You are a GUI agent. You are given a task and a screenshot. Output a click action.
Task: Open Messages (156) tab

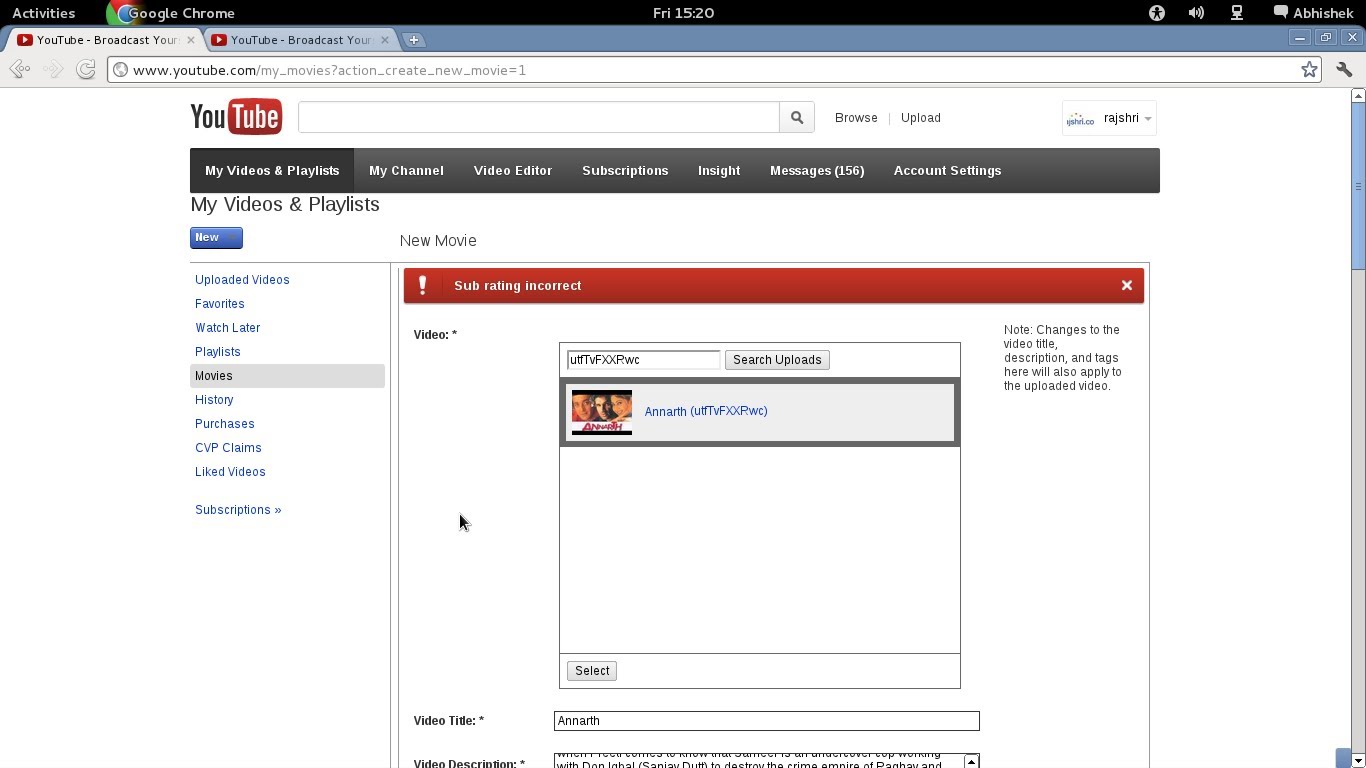817,171
